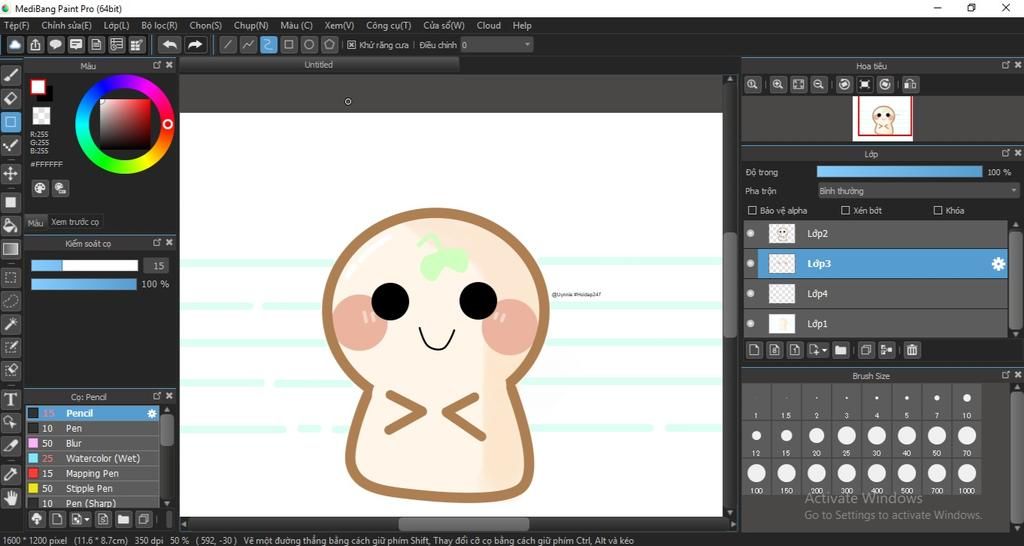This screenshot has height=546, width=1024.
Task: Toggle the Khử răng cưa checkbox
Action: click(x=351, y=45)
